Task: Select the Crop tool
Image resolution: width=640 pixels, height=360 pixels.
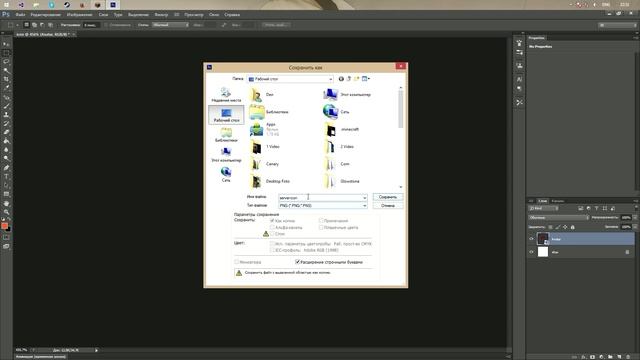Action: pos(6,79)
